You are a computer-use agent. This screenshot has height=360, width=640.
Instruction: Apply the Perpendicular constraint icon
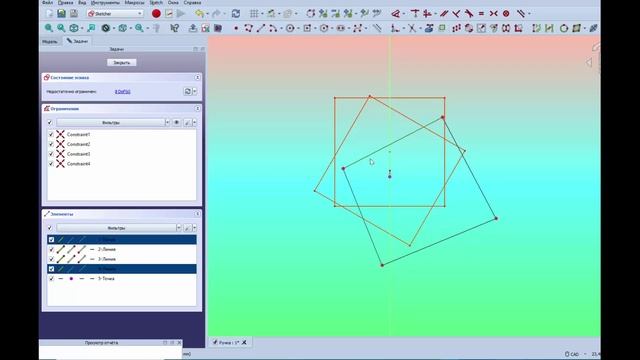456,13
